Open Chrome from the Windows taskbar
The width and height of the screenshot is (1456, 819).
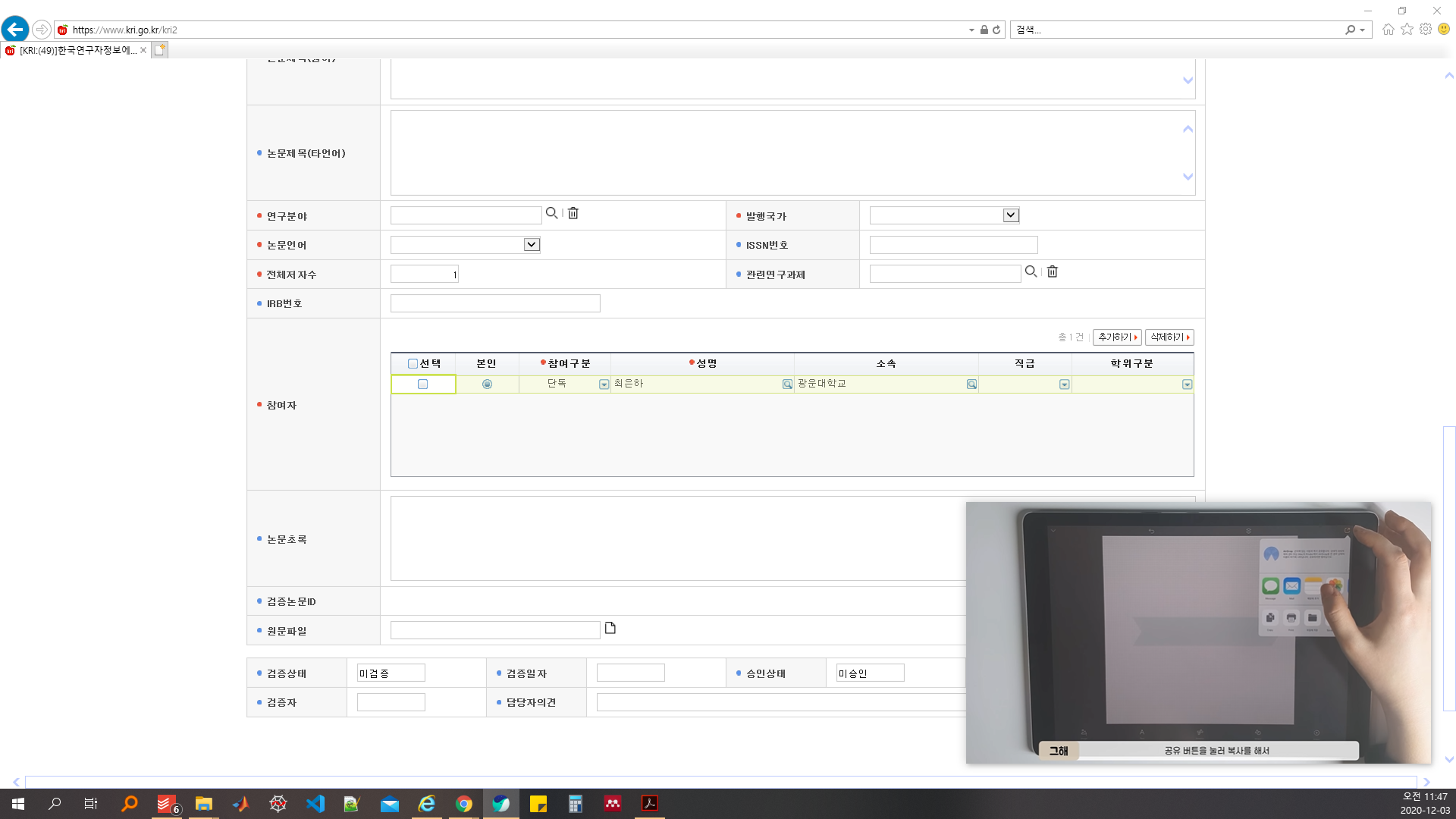tap(464, 804)
